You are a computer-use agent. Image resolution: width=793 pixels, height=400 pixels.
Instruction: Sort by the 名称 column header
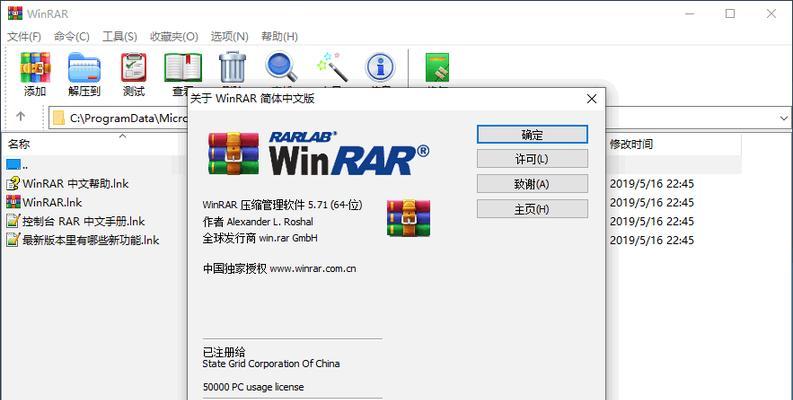click(19, 145)
